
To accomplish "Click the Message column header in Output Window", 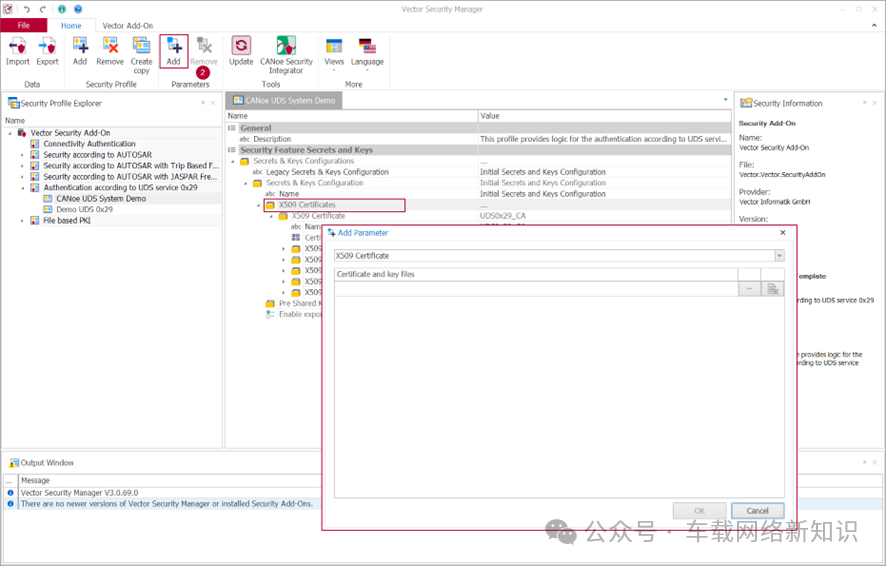I will point(36,480).
